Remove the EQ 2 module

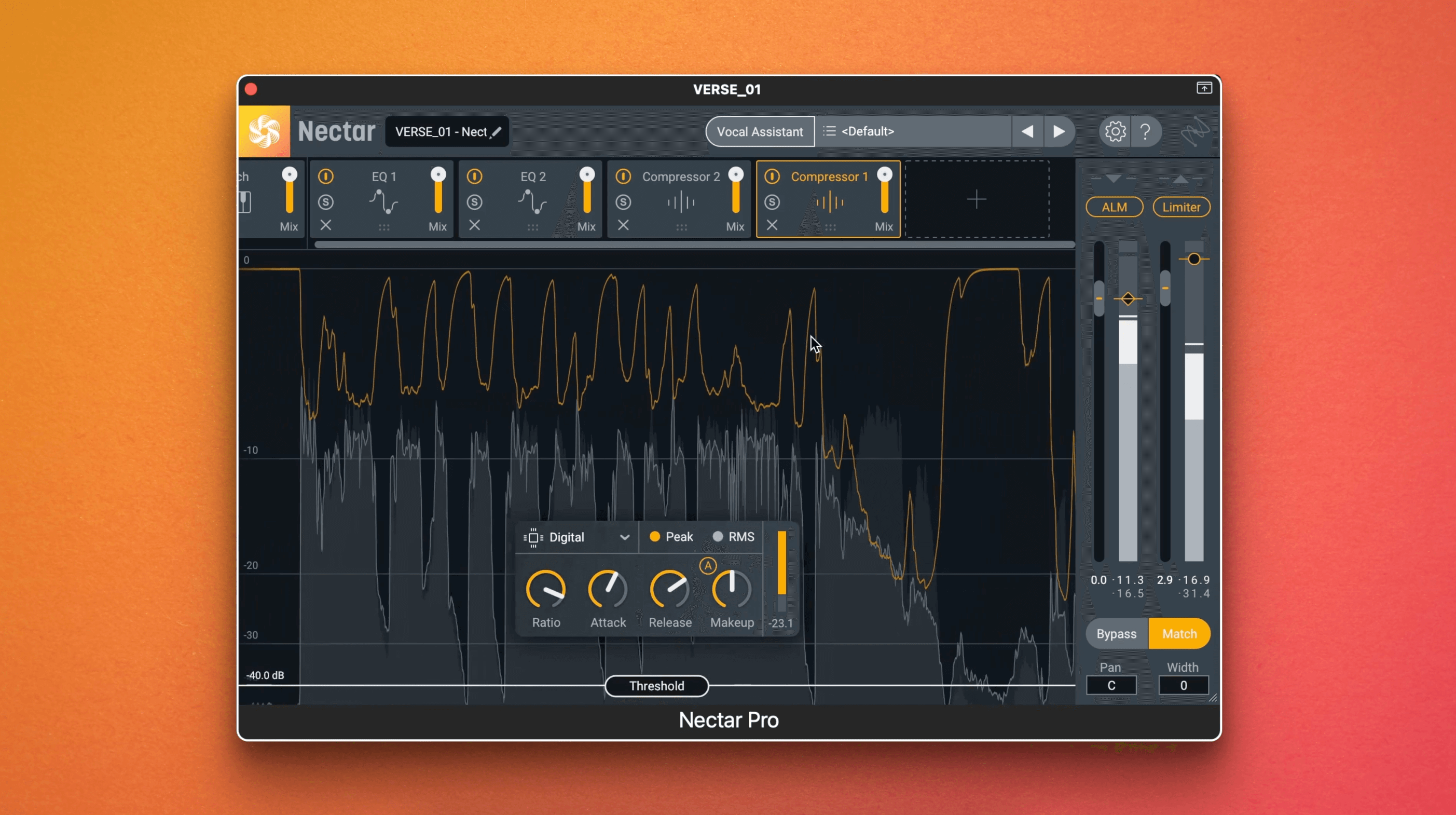click(x=475, y=225)
